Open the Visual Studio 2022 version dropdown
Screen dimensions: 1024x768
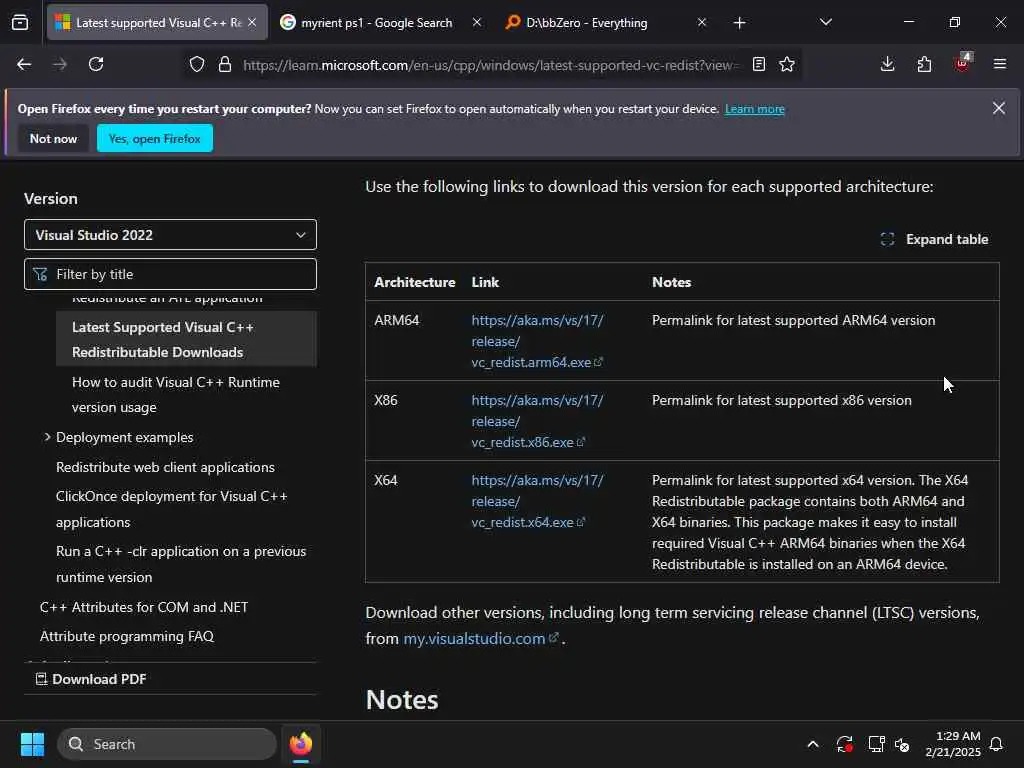170,234
